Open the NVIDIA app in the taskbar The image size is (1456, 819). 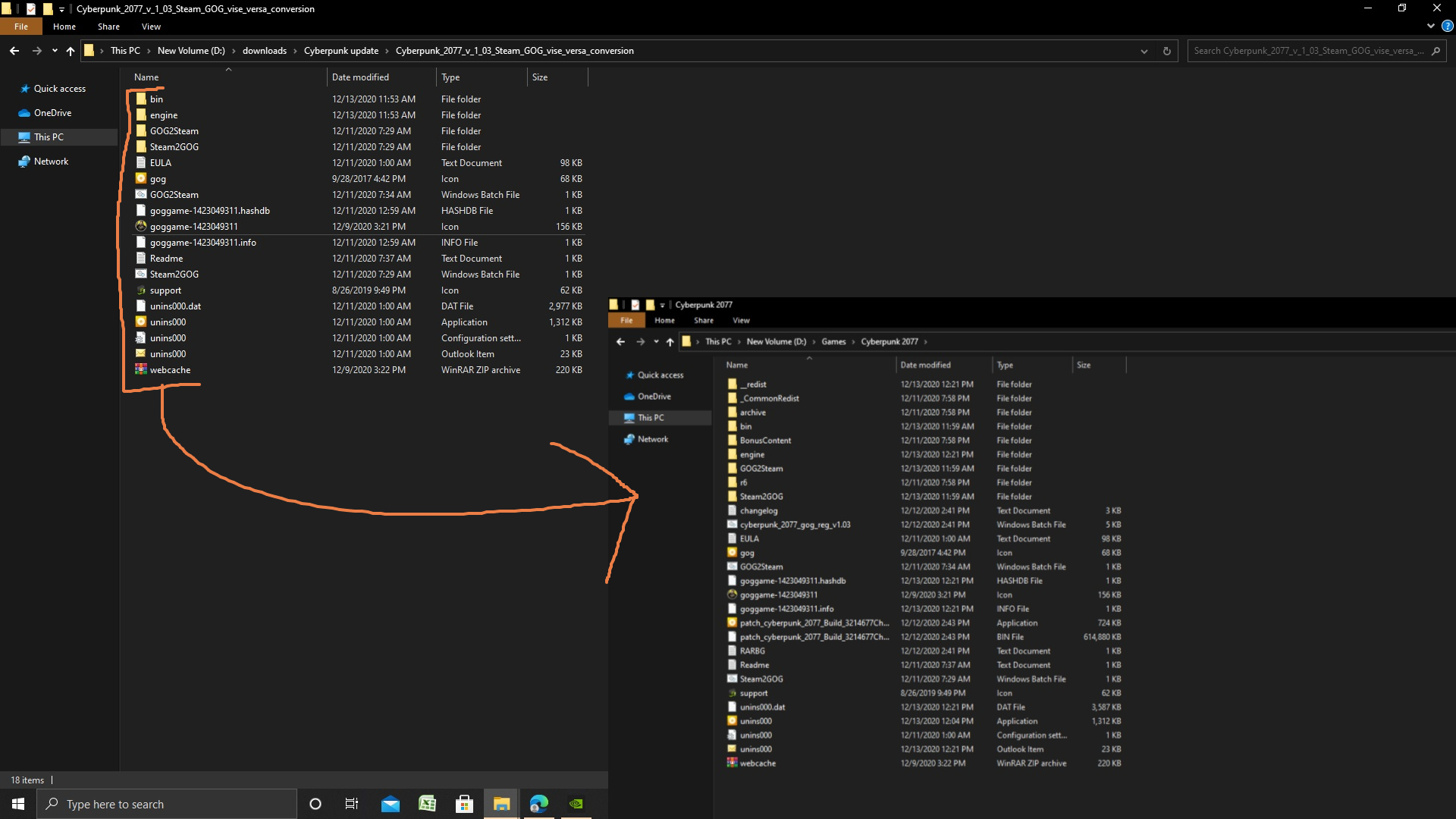point(576,804)
